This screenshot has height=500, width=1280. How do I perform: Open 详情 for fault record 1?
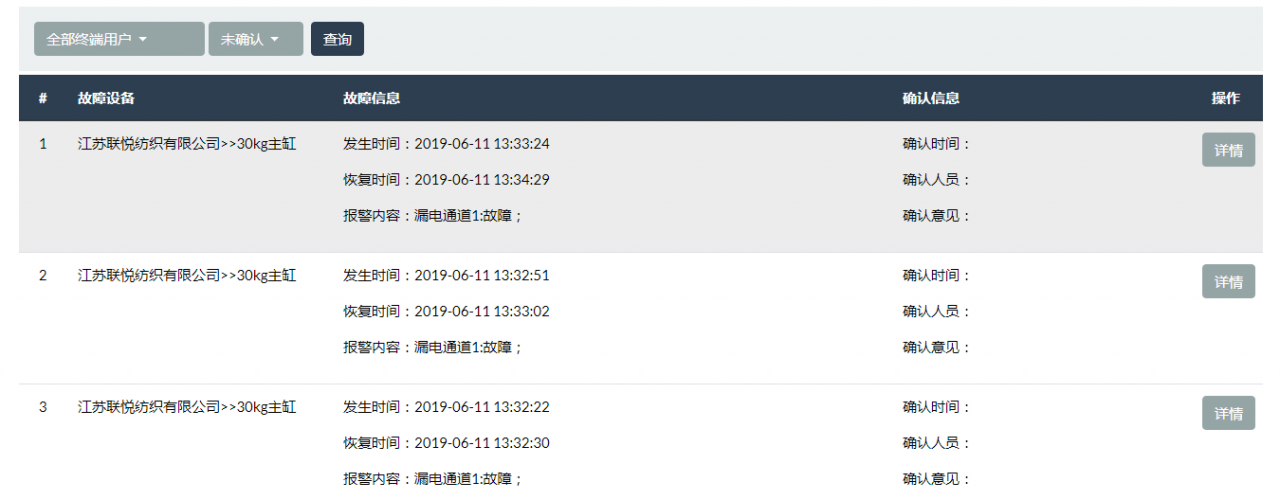coord(1228,150)
